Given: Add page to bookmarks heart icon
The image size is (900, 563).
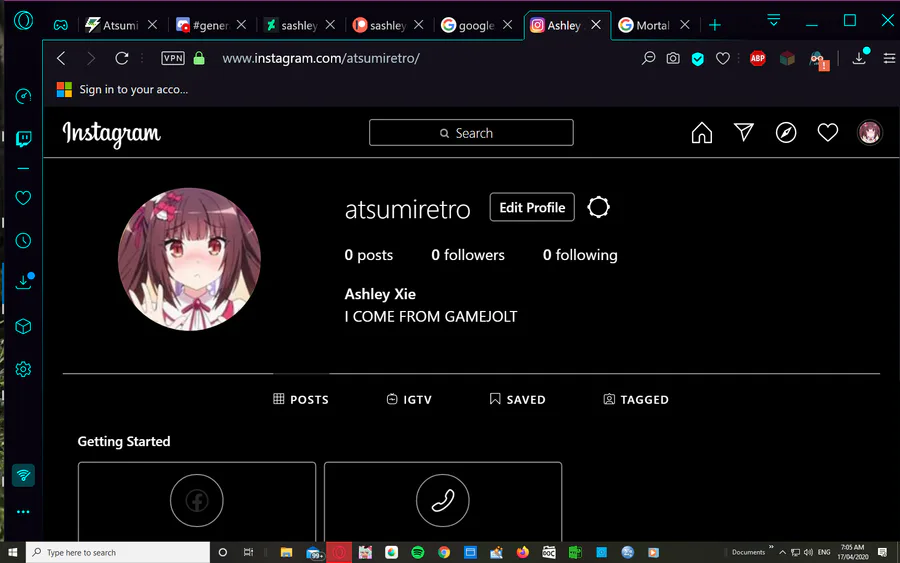Looking at the screenshot, I should pos(723,58).
